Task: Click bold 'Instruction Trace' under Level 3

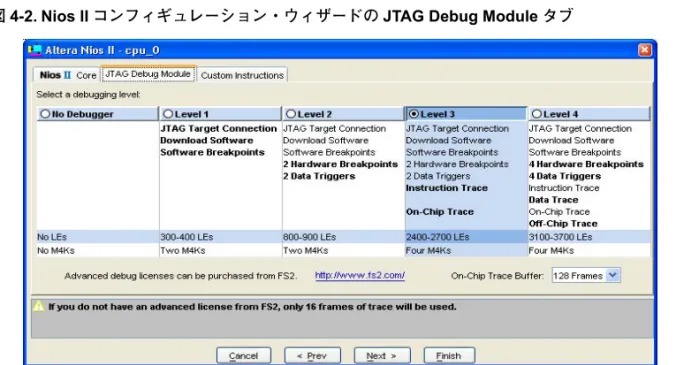Action: [447, 188]
